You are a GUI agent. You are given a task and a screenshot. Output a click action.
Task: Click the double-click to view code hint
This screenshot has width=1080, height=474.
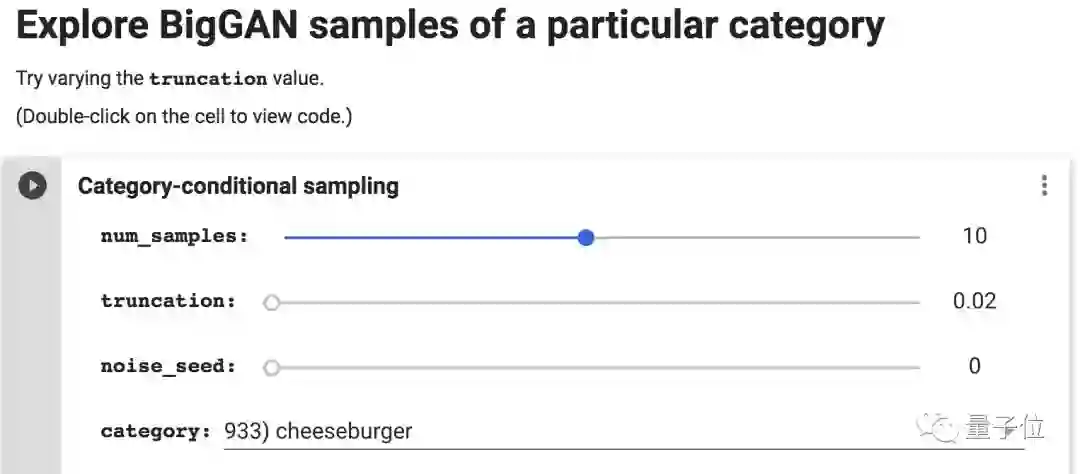click(184, 116)
